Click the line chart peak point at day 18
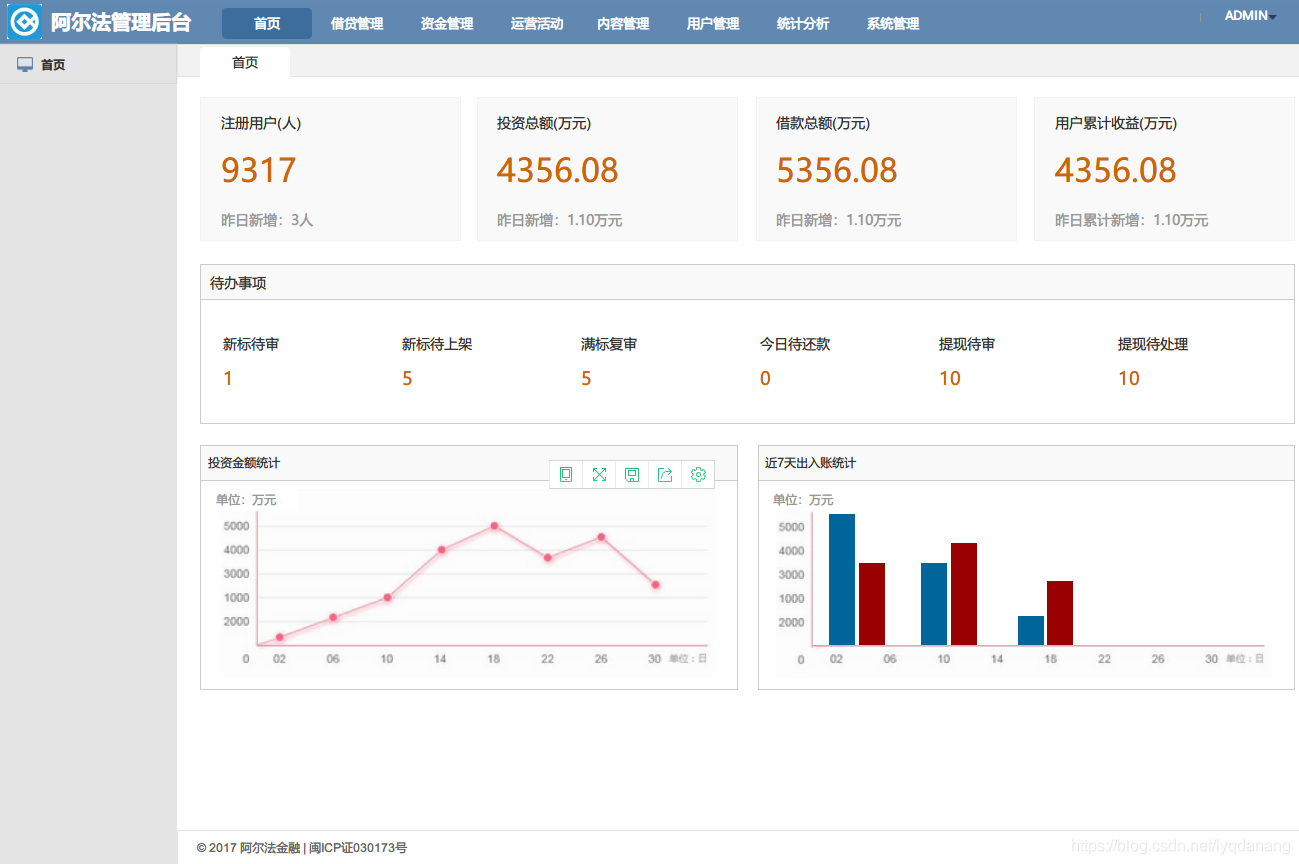 [x=494, y=526]
